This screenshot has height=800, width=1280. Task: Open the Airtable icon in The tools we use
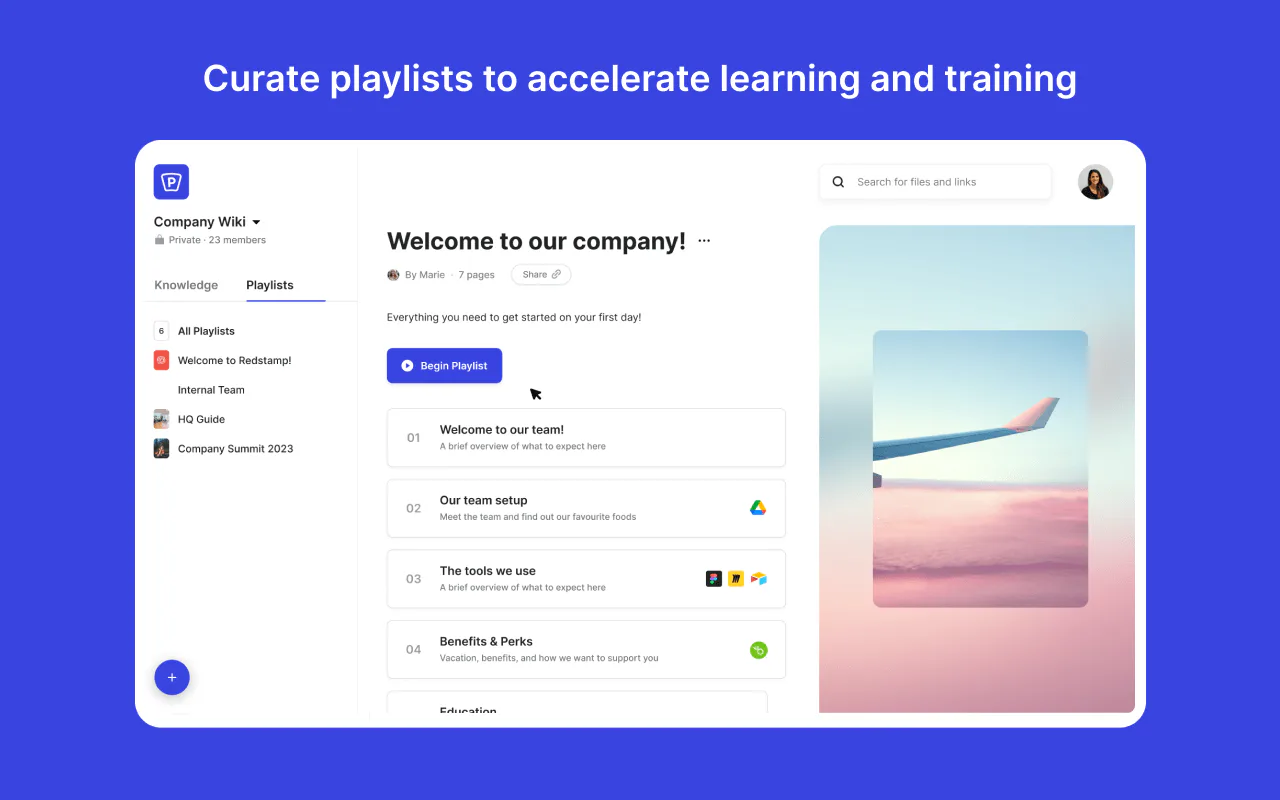point(758,578)
